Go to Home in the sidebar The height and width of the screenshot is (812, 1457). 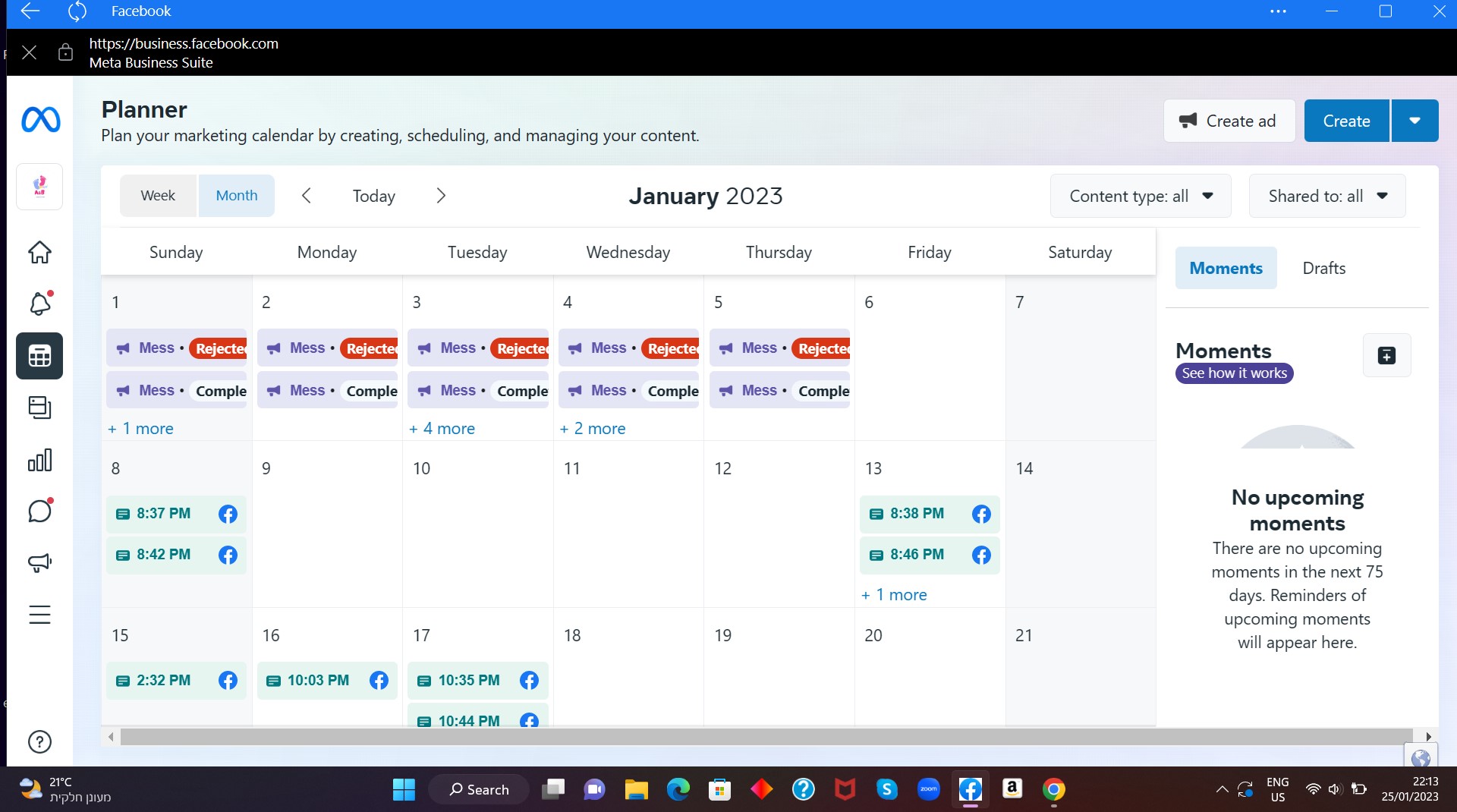pyautogui.click(x=39, y=252)
